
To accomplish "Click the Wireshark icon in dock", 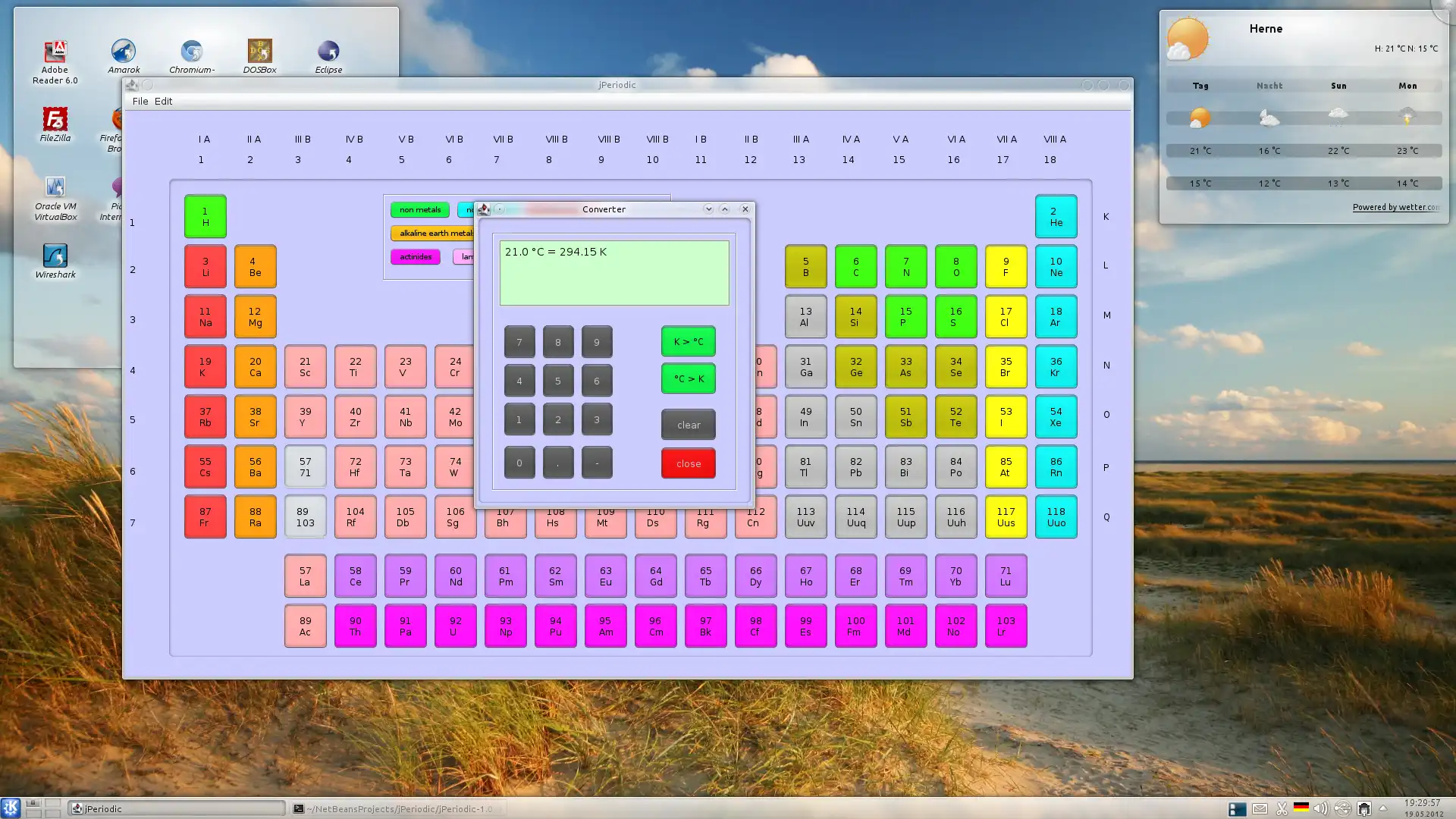I will (54, 256).
